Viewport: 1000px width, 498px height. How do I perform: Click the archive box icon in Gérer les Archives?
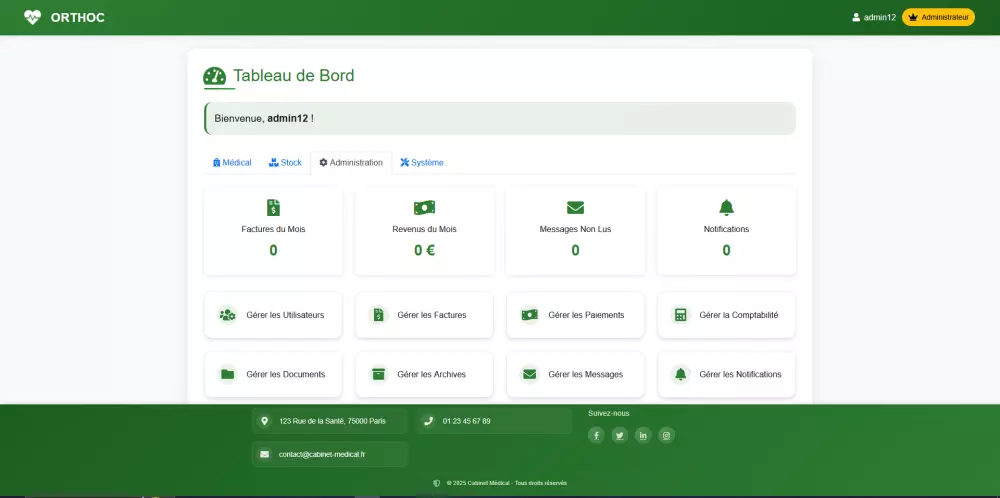point(379,374)
